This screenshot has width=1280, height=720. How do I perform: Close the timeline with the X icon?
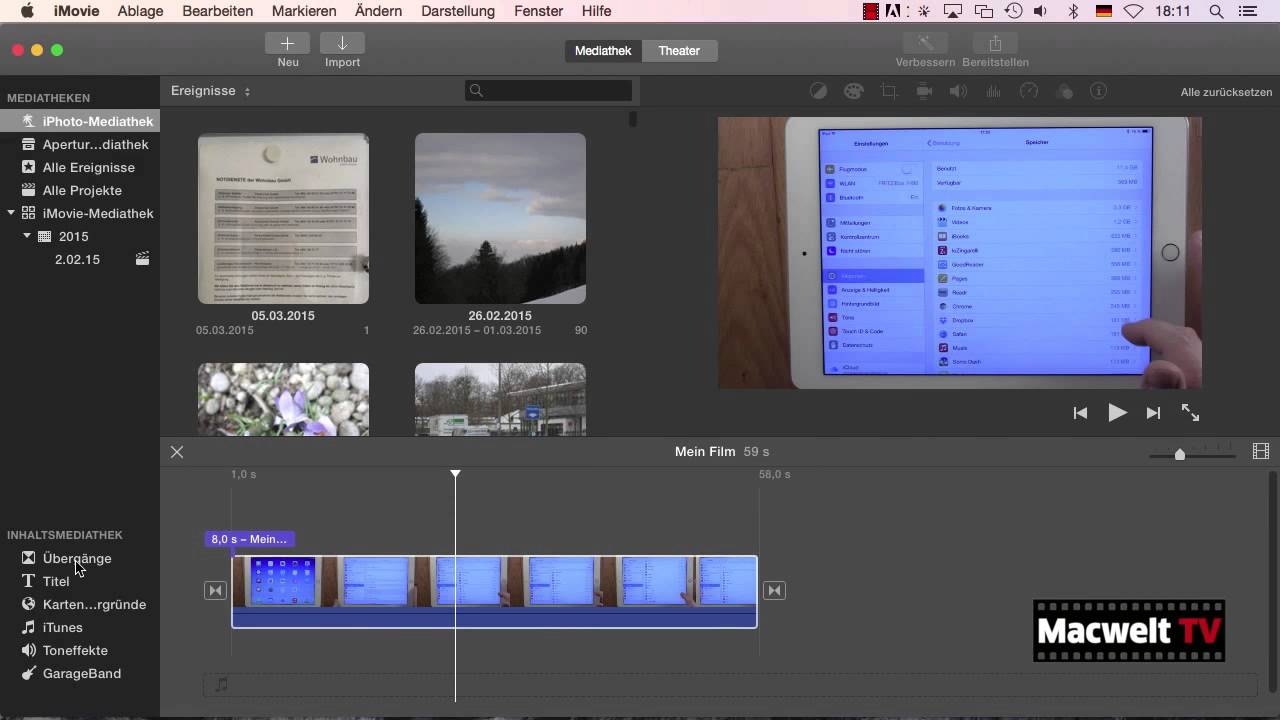pos(177,452)
